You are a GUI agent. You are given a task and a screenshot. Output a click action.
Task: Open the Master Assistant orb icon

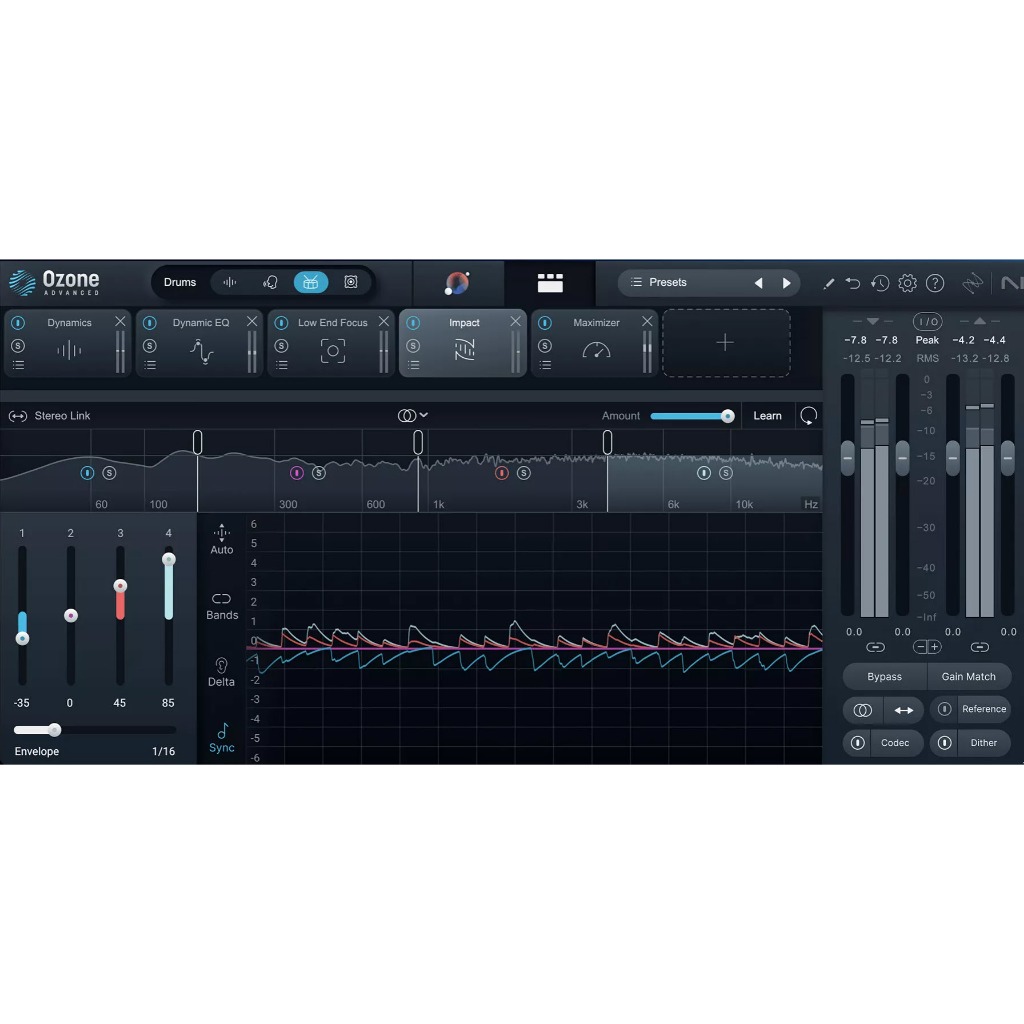457,283
